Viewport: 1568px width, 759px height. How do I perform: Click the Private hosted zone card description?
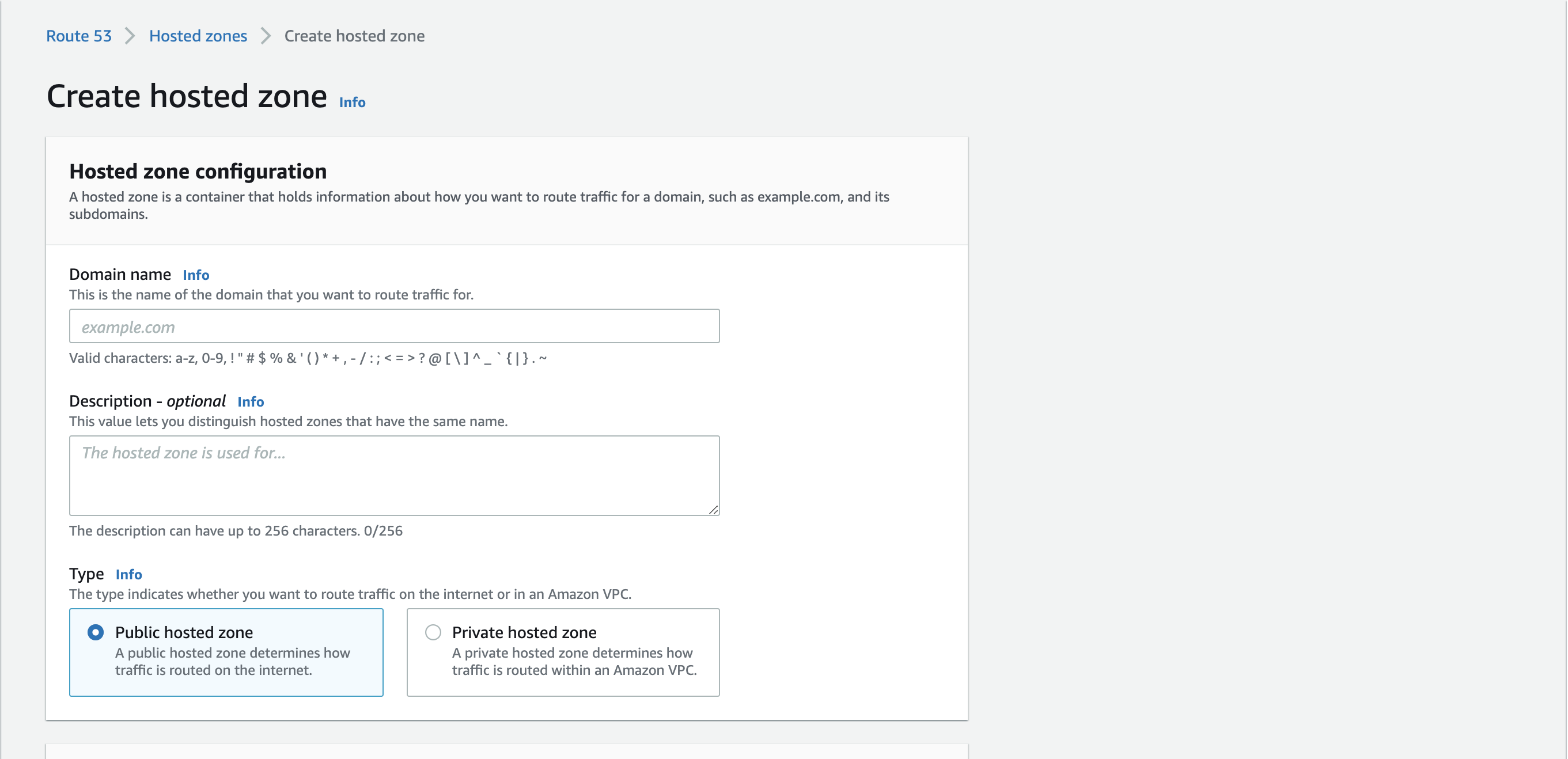pos(574,662)
